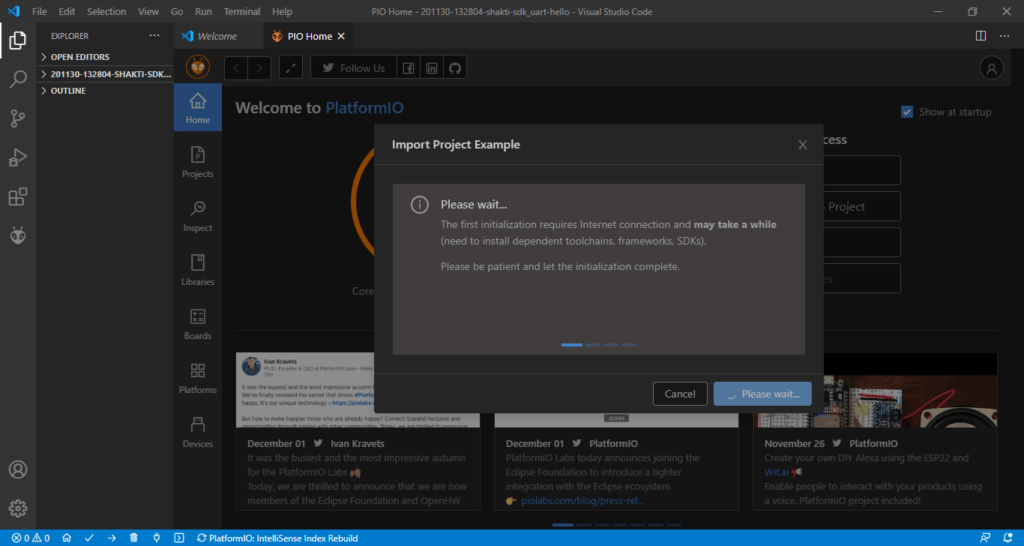The image size is (1024, 546).
Task: Open notifications bell in status bar
Action: [1008, 538]
